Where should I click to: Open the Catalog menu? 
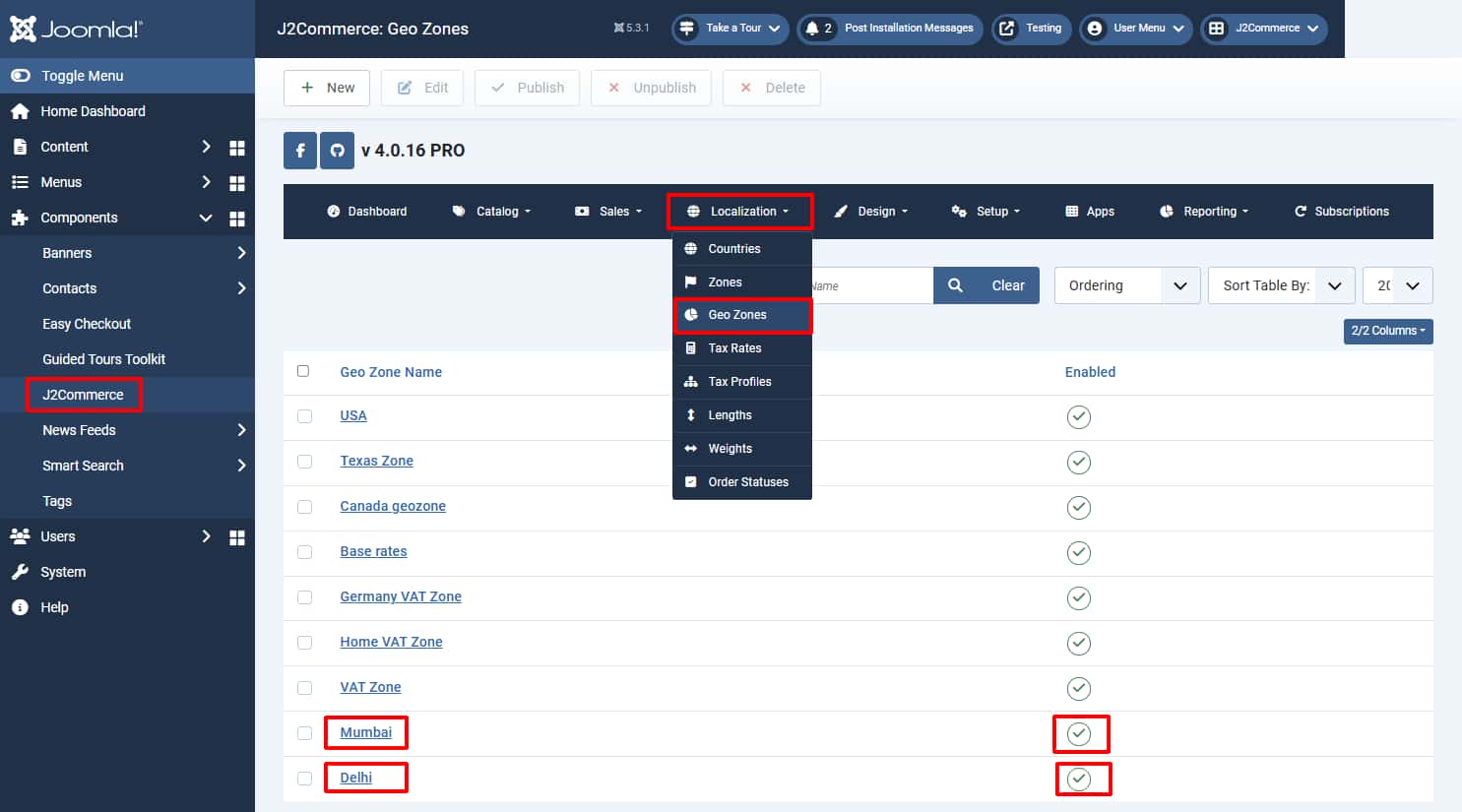pyautogui.click(x=491, y=212)
